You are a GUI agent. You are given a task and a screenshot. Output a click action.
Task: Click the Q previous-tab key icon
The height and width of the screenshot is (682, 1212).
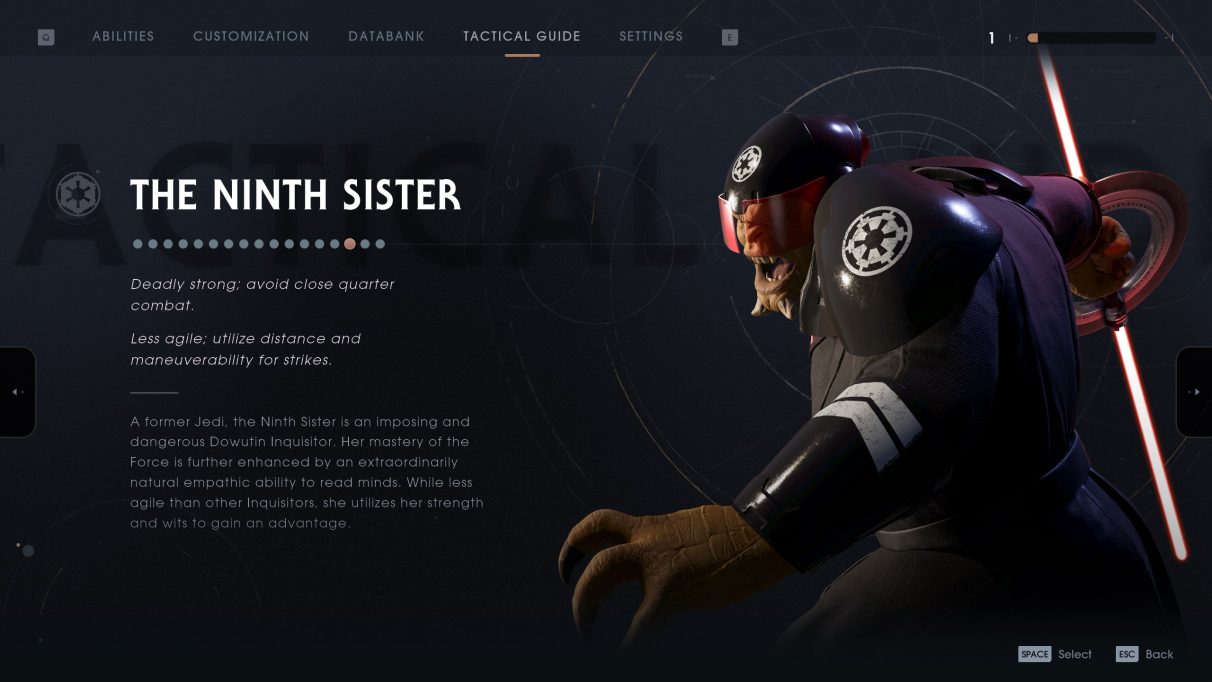pos(46,37)
